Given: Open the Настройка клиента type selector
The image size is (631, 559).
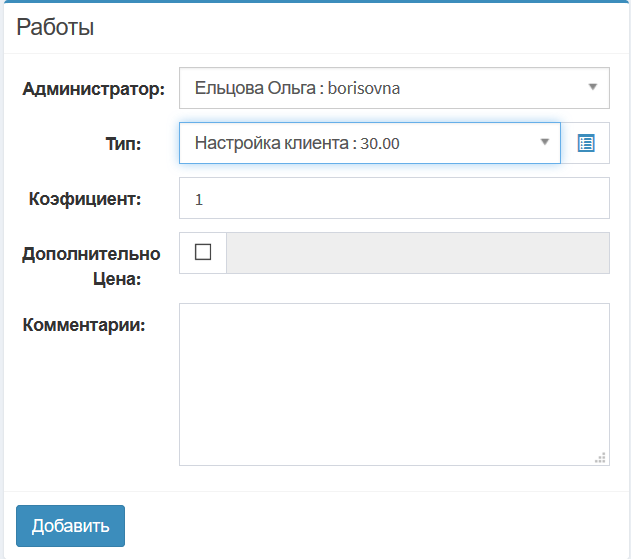Looking at the screenshot, I should [370, 143].
